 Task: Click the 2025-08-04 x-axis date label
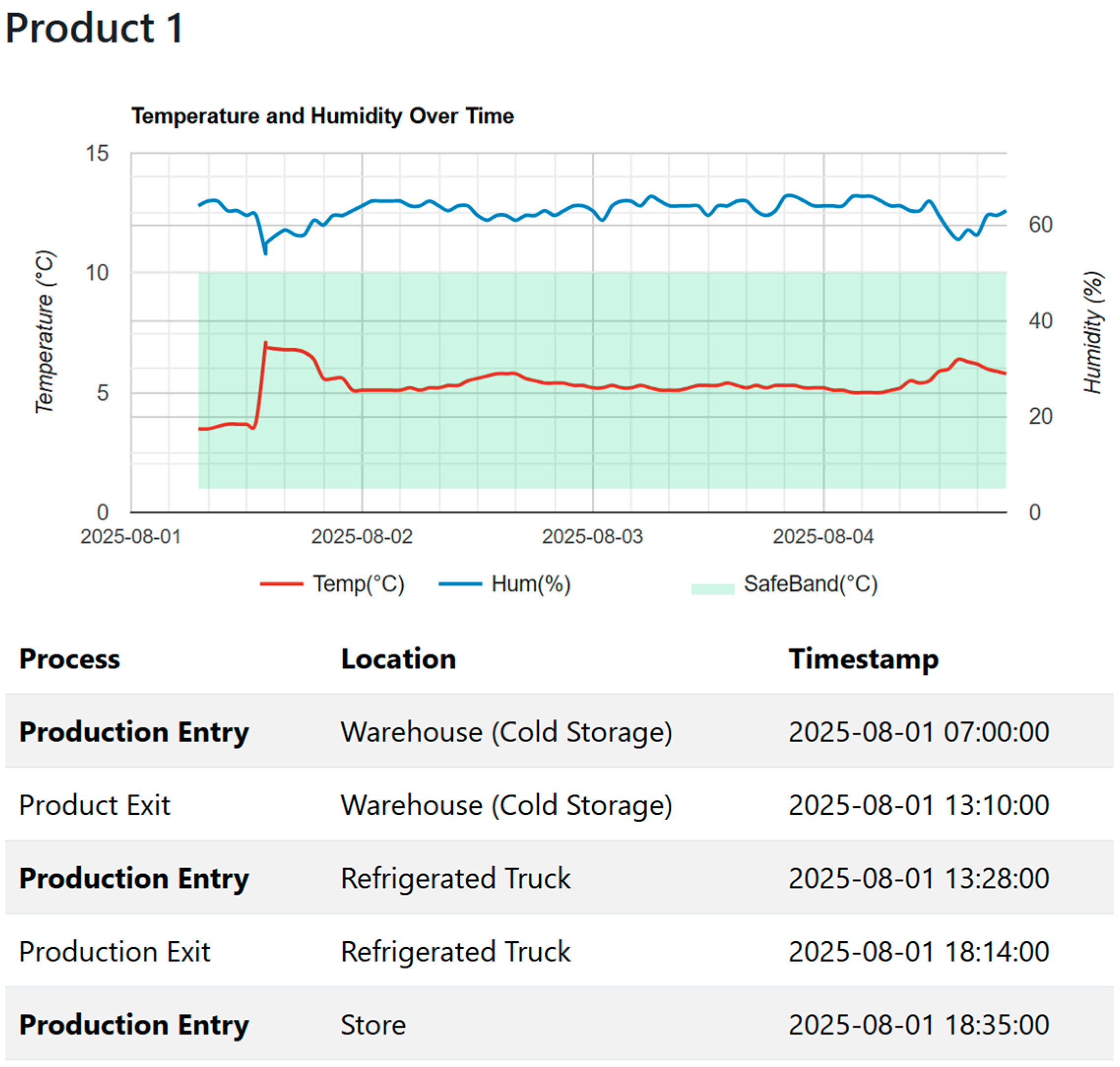pyautogui.click(x=822, y=536)
